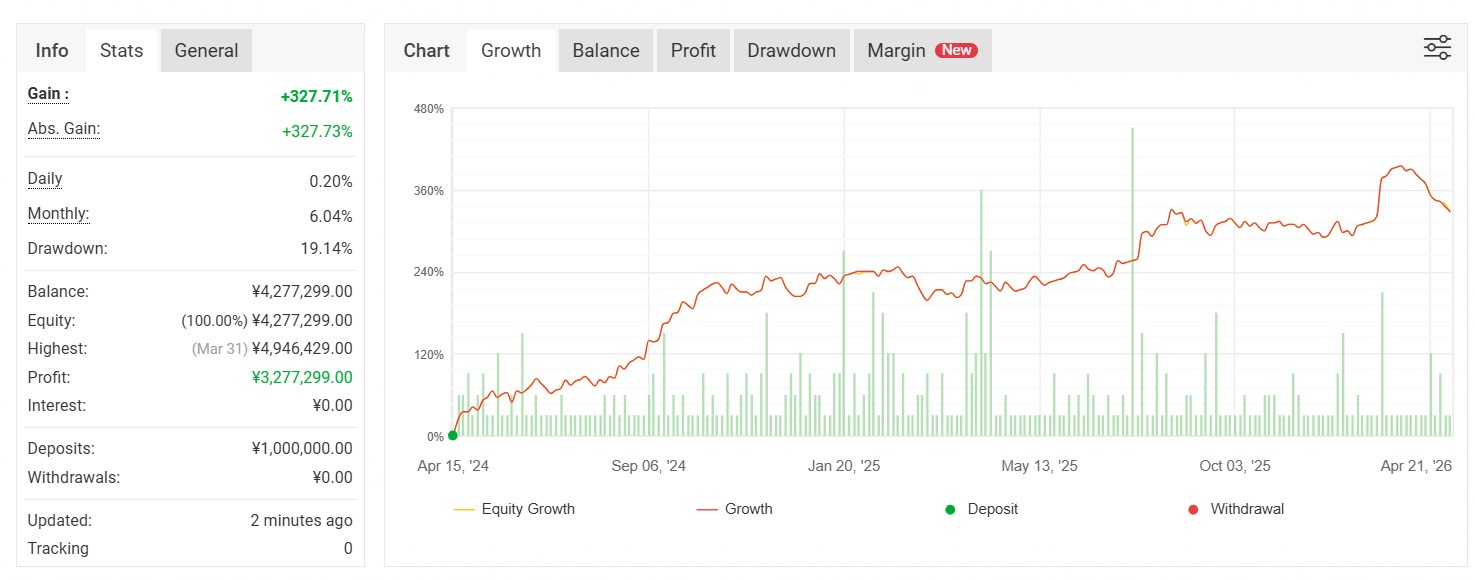Show the Balance chart tab

click(606, 50)
